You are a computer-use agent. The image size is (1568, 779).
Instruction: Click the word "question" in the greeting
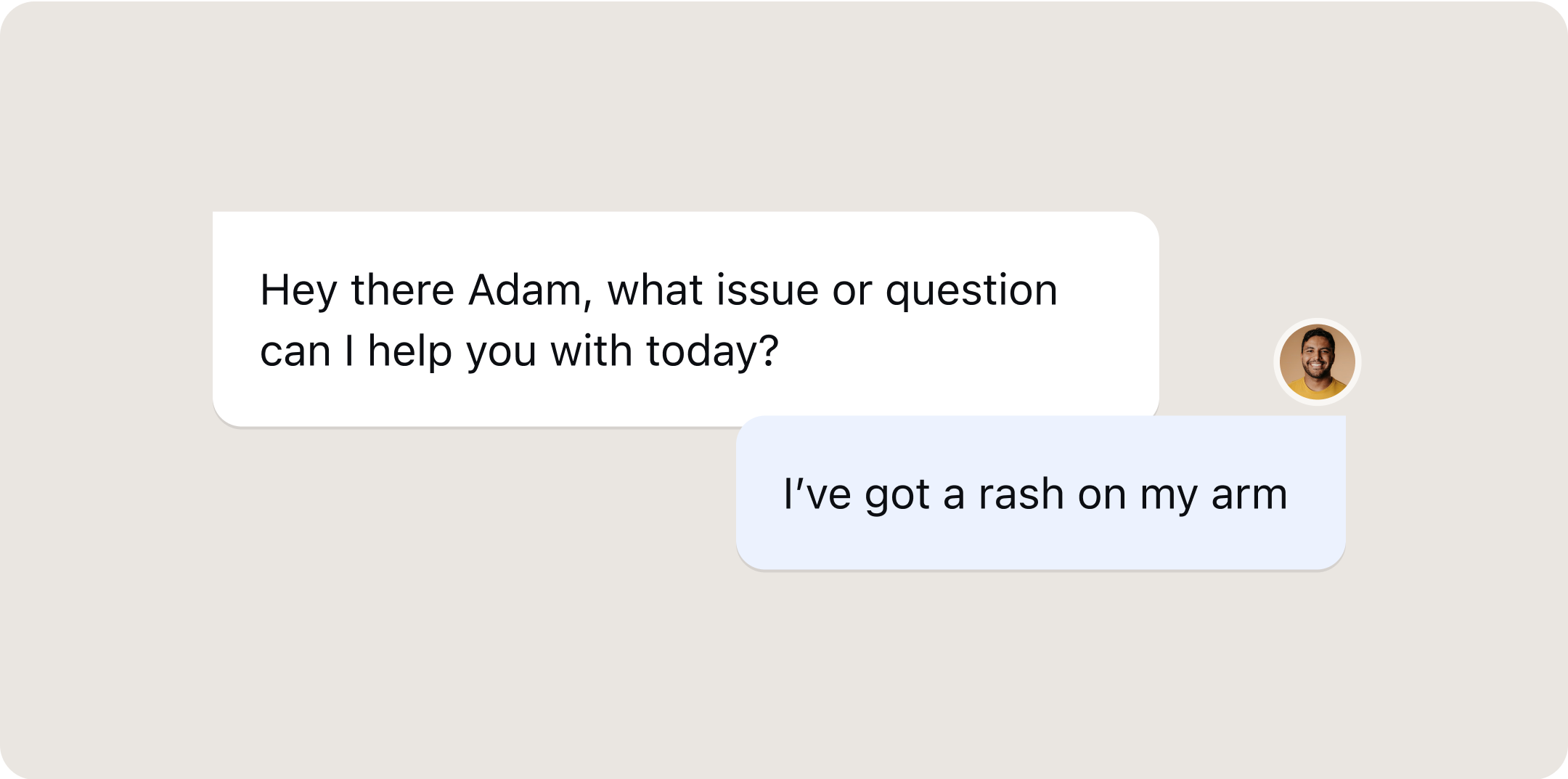coord(971,292)
